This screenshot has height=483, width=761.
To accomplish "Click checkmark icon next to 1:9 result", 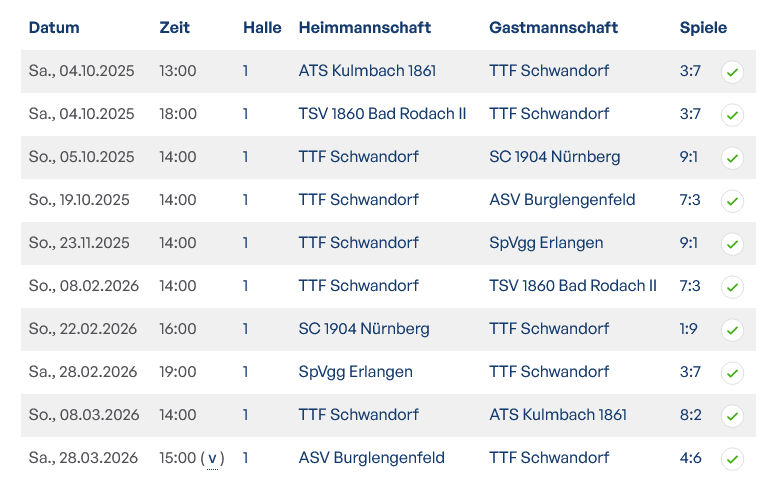I will tap(732, 330).
